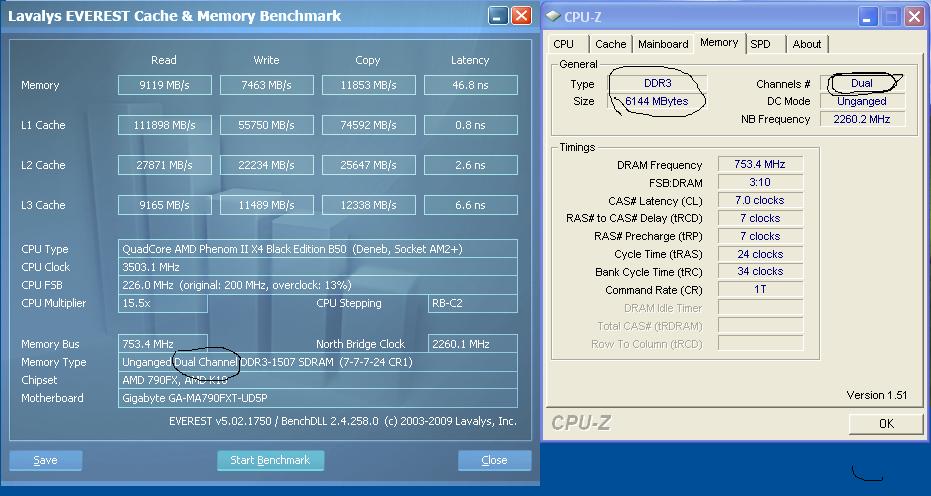Click DRAM Frequency field 753.4 MHz in CPU-Z
Viewport: 931px width, 496px height.
tap(761, 164)
